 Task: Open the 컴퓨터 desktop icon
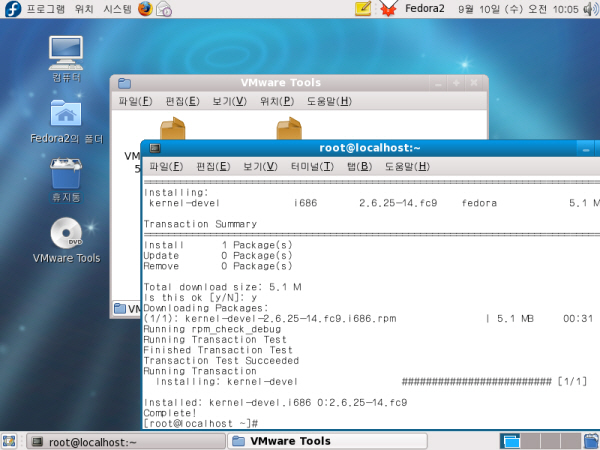[x=66, y=59]
